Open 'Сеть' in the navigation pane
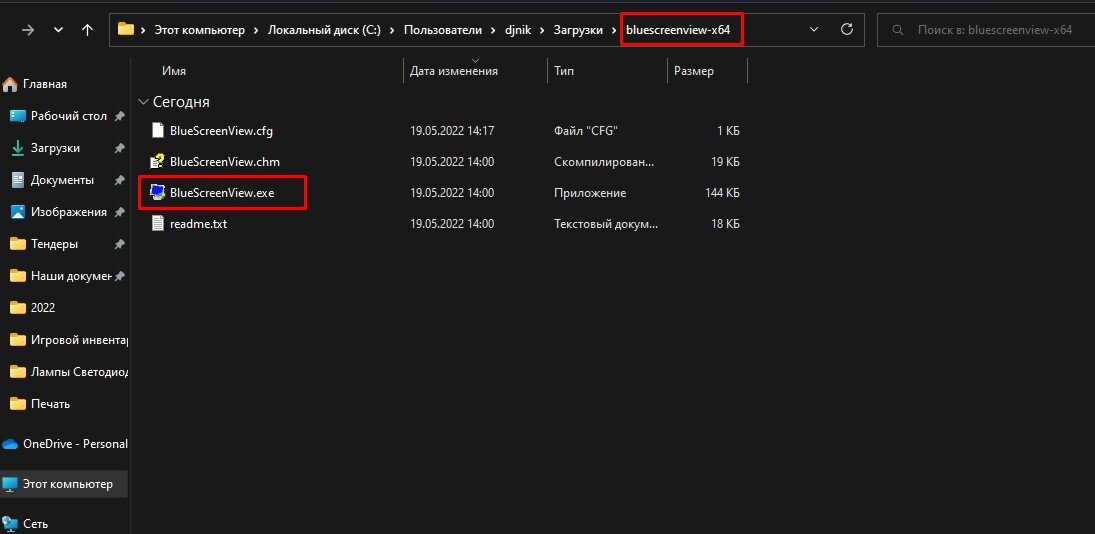Viewport: 1095px width, 534px height. click(36, 524)
